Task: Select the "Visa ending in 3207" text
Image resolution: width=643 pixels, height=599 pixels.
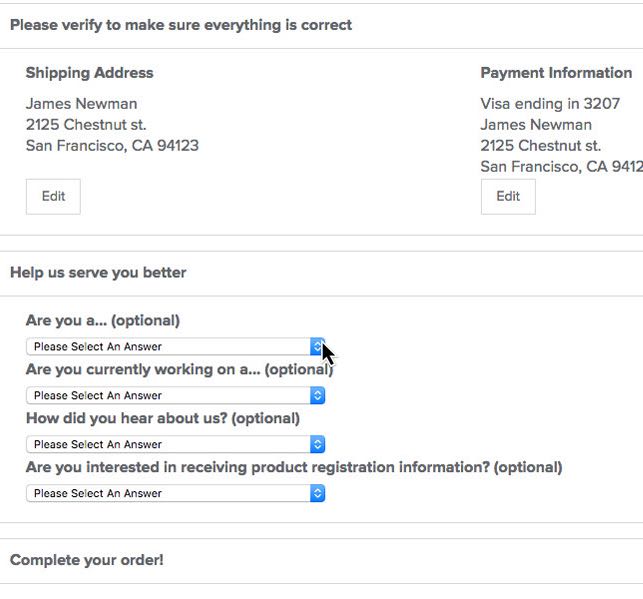Action: (550, 104)
